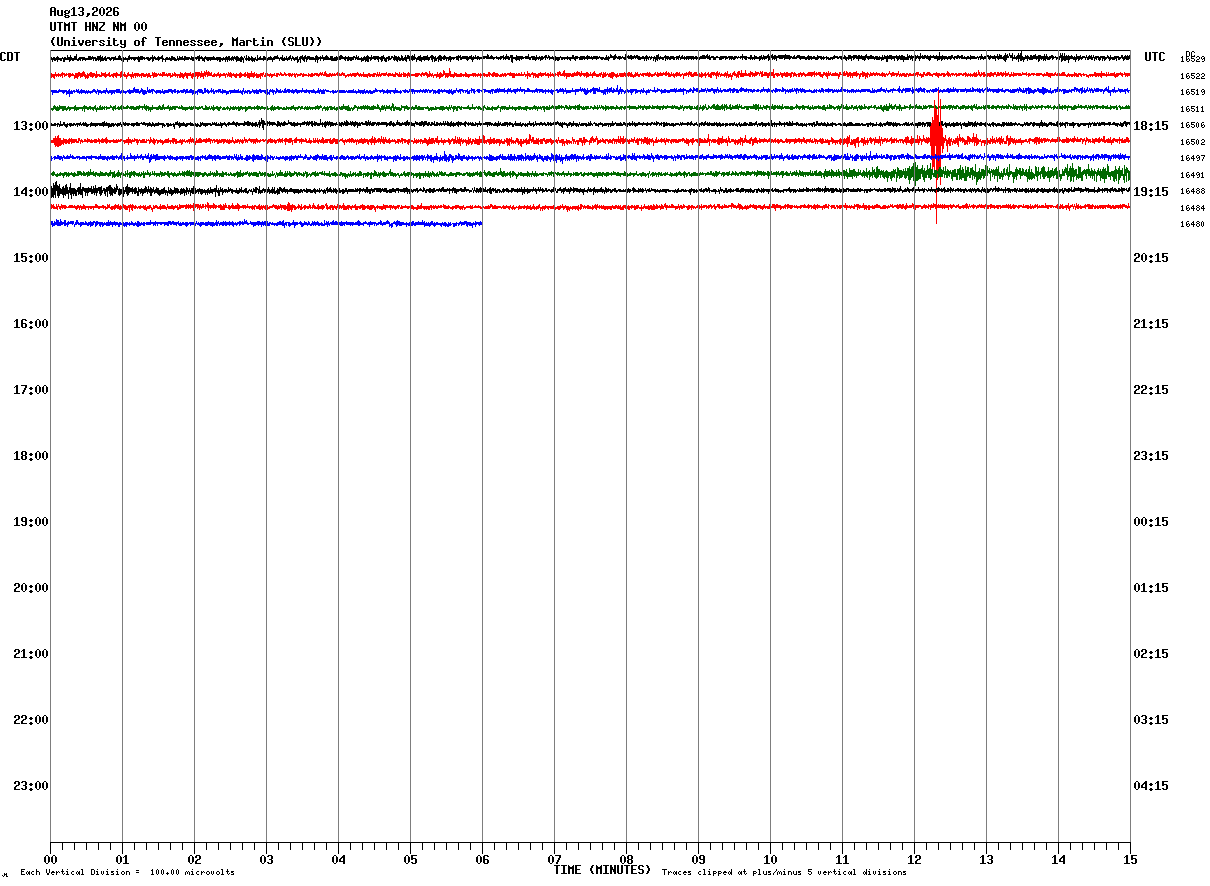Click the large red seismic spike near minute 12
The height and width of the screenshot is (886, 1210).
point(936,141)
